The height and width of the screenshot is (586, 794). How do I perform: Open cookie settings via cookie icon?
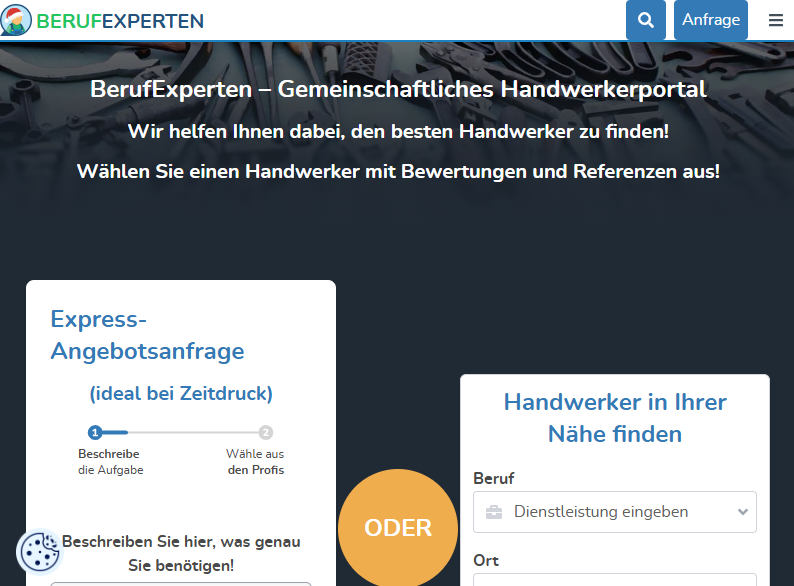click(x=39, y=552)
